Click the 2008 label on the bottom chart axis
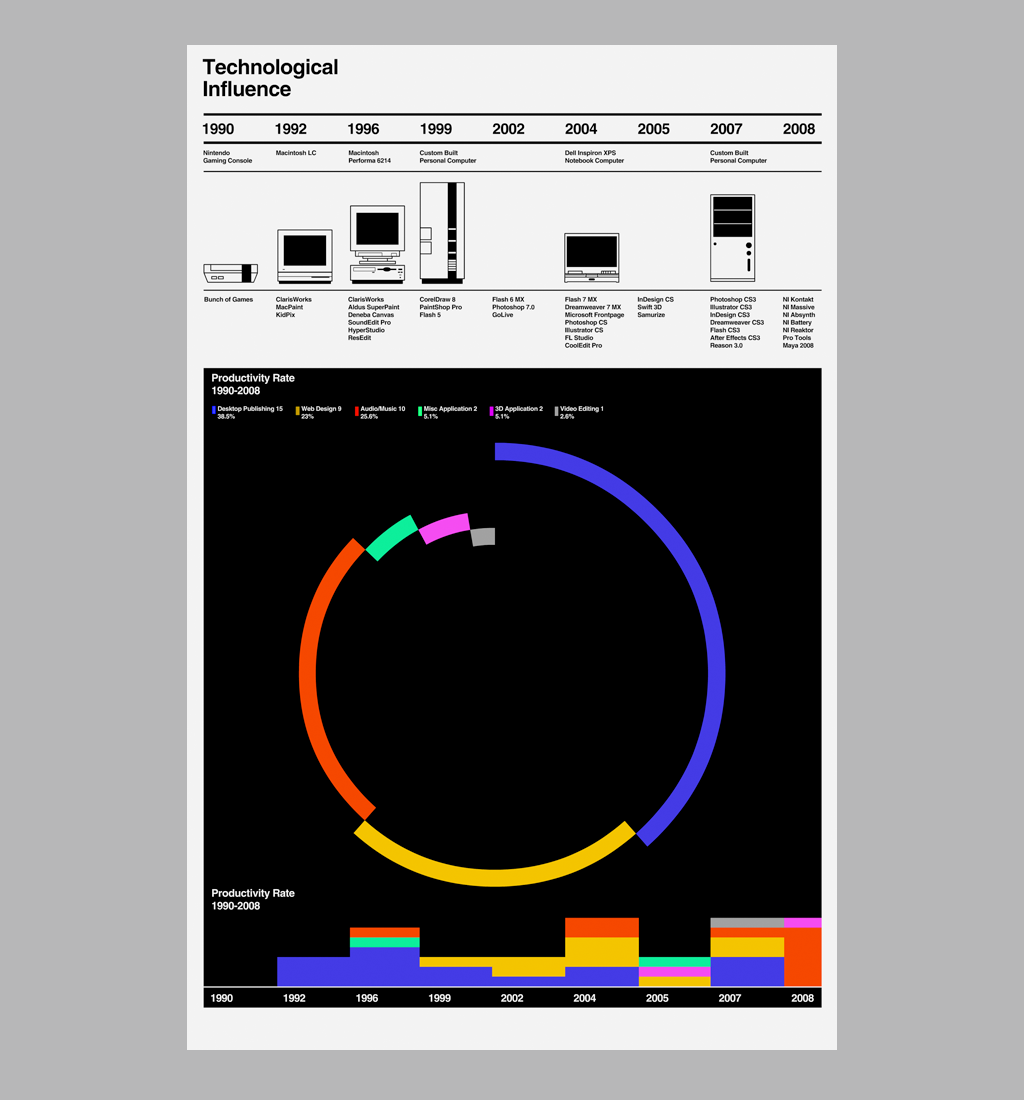 [802, 998]
